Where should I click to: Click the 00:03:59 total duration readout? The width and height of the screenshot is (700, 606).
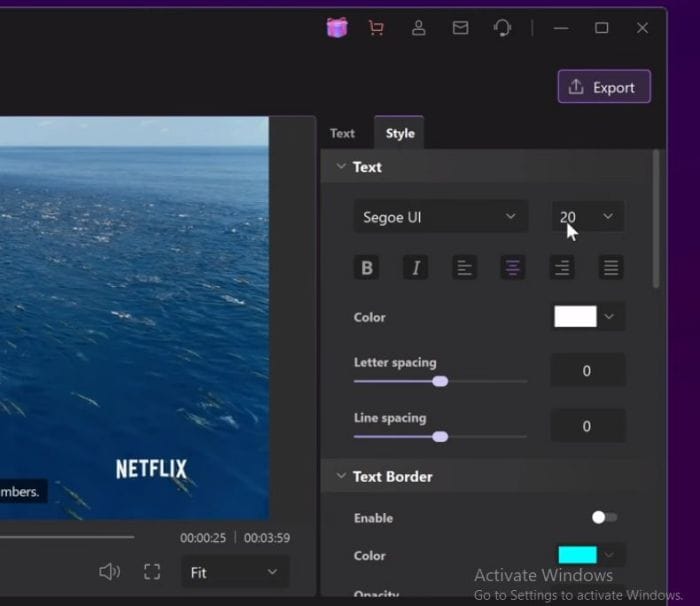pyautogui.click(x=267, y=538)
